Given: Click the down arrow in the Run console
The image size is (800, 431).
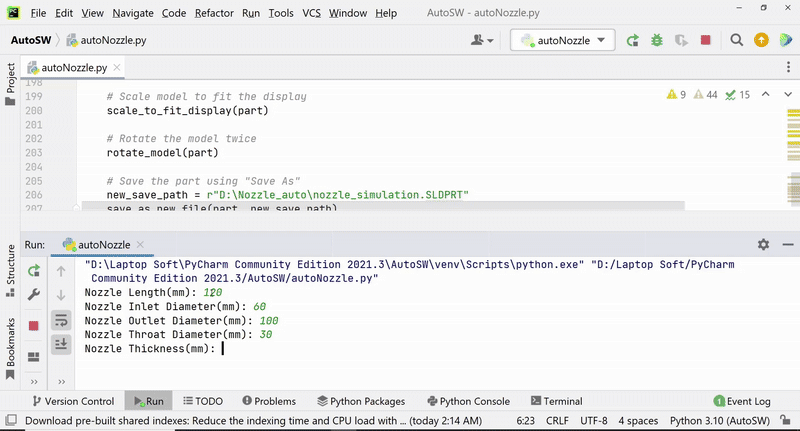Looking at the screenshot, I should point(61,295).
